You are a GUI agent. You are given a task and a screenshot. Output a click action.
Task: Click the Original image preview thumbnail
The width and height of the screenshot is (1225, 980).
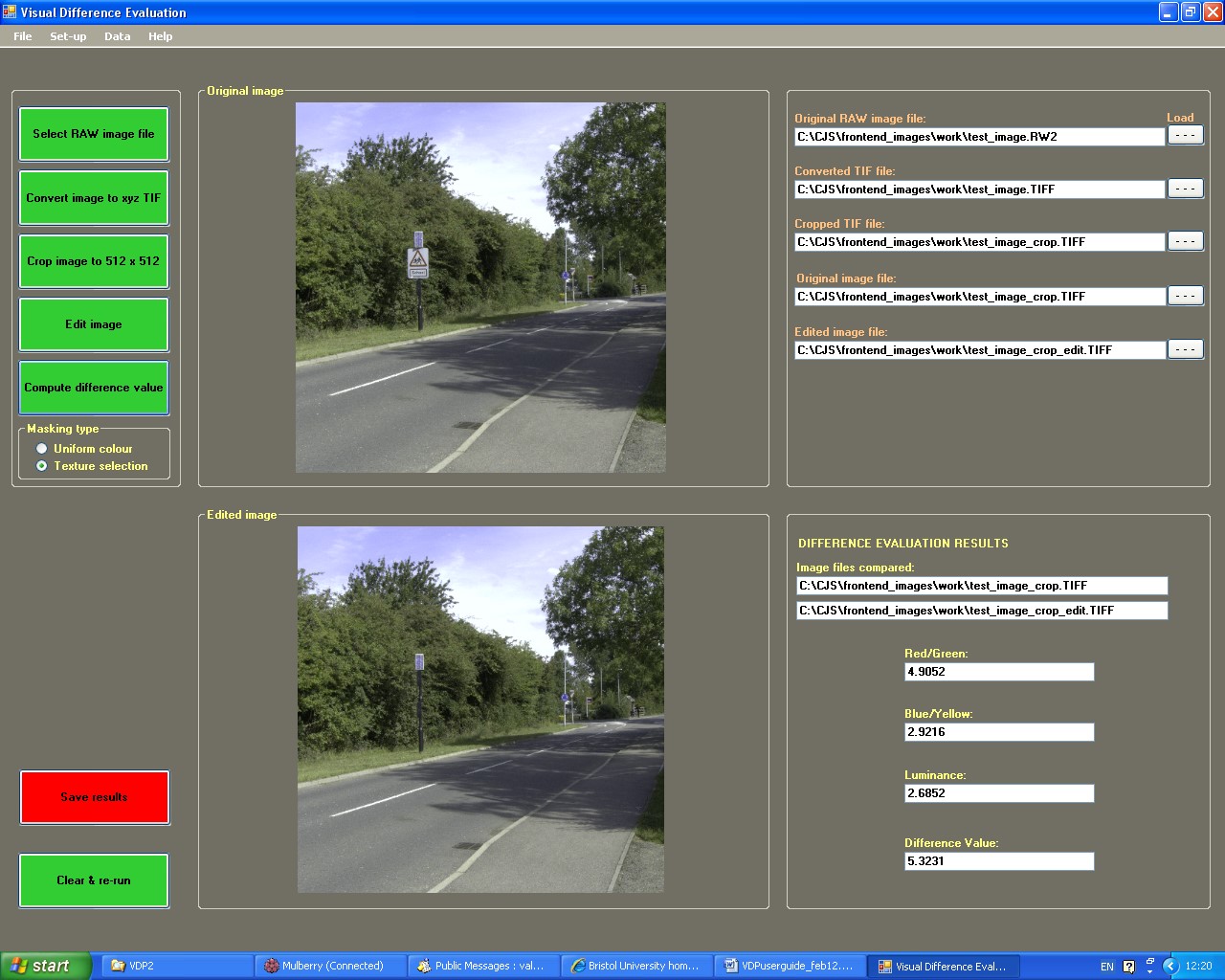(480, 287)
